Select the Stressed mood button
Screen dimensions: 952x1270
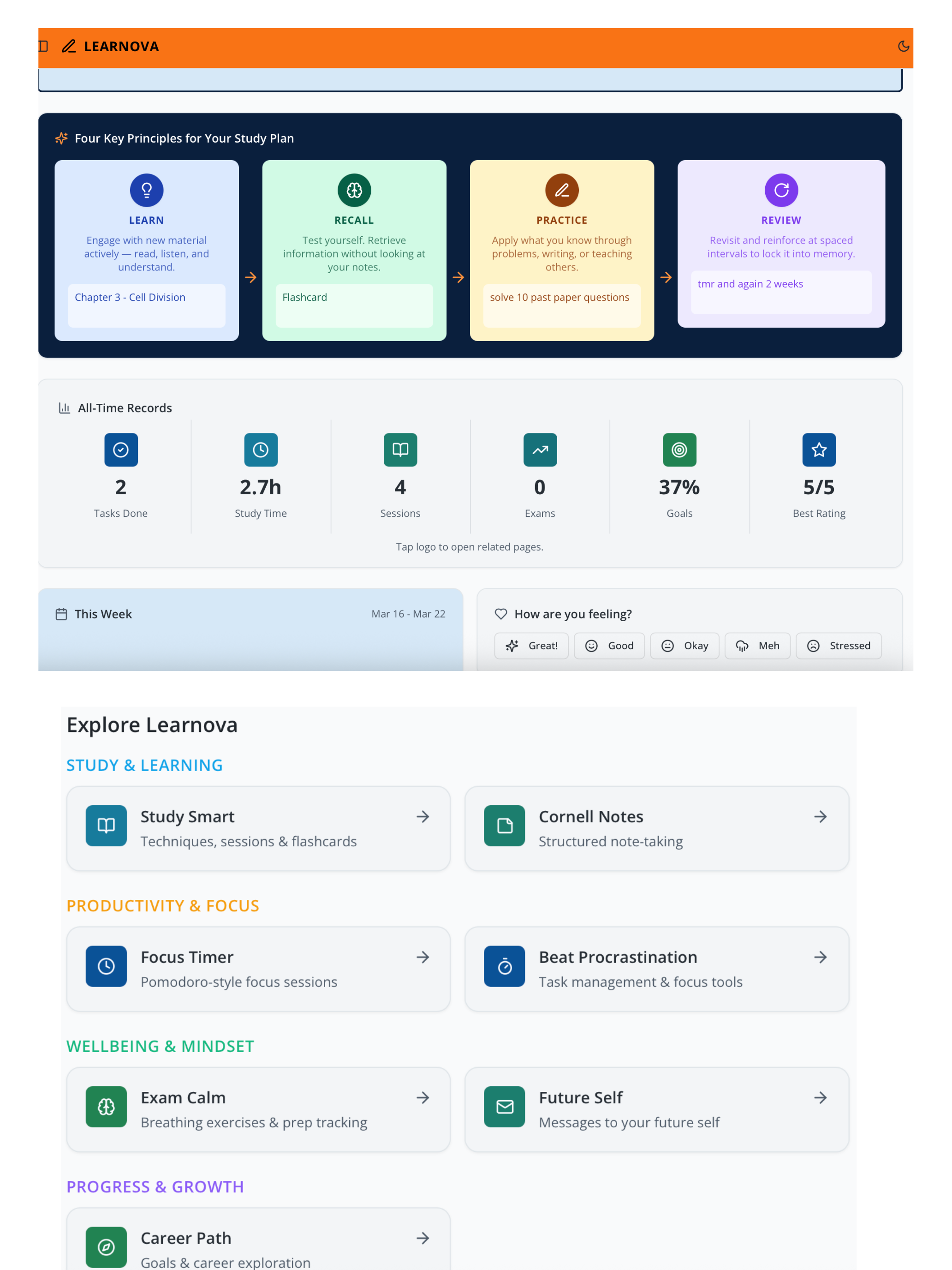(839, 645)
